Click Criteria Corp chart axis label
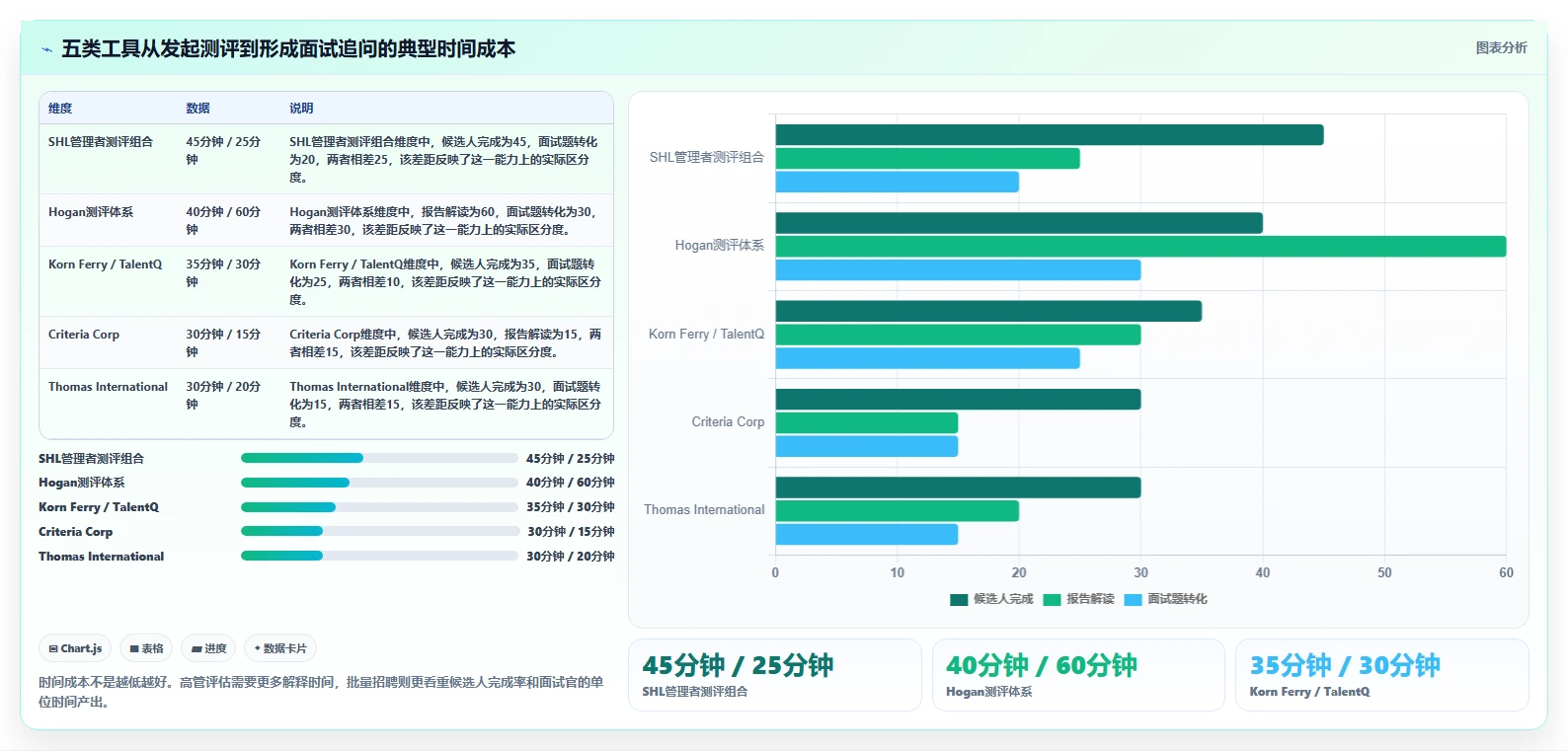Image resolution: width=1568 pixels, height=751 pixels. pos(728,421)
